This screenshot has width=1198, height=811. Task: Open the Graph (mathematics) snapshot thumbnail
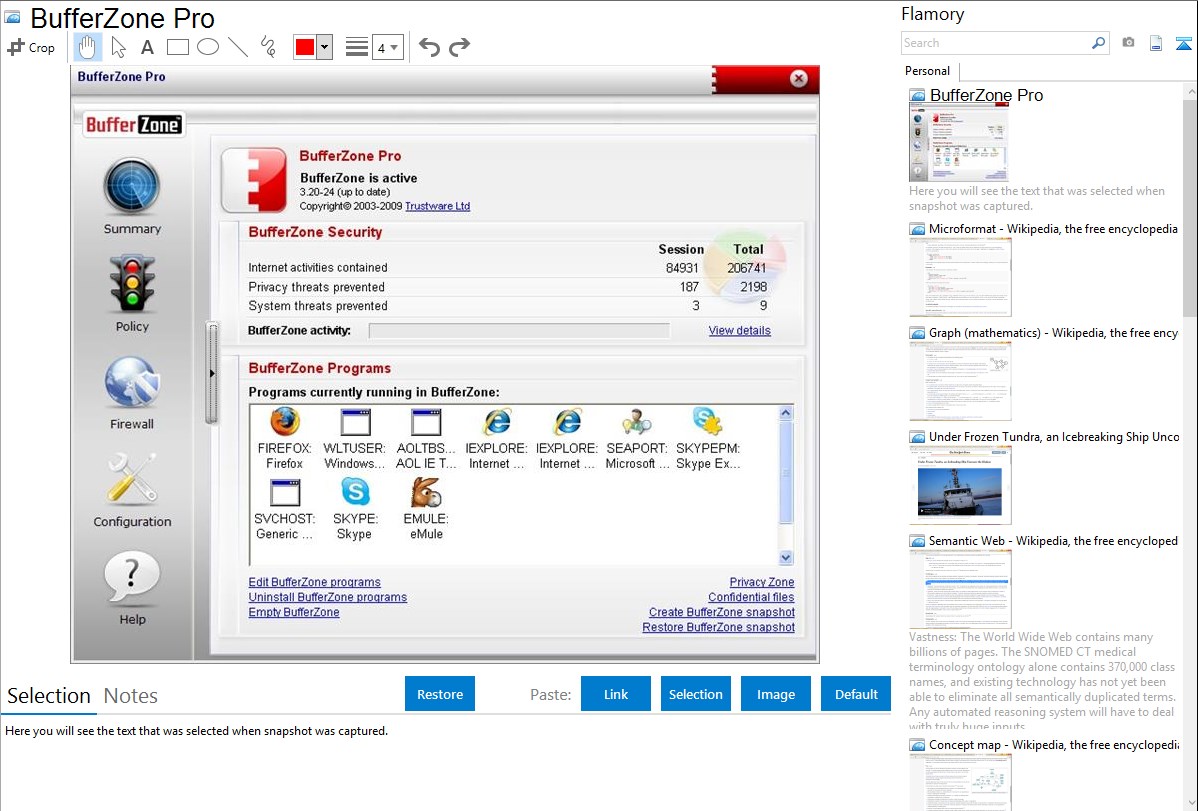[x=960, y=381]
